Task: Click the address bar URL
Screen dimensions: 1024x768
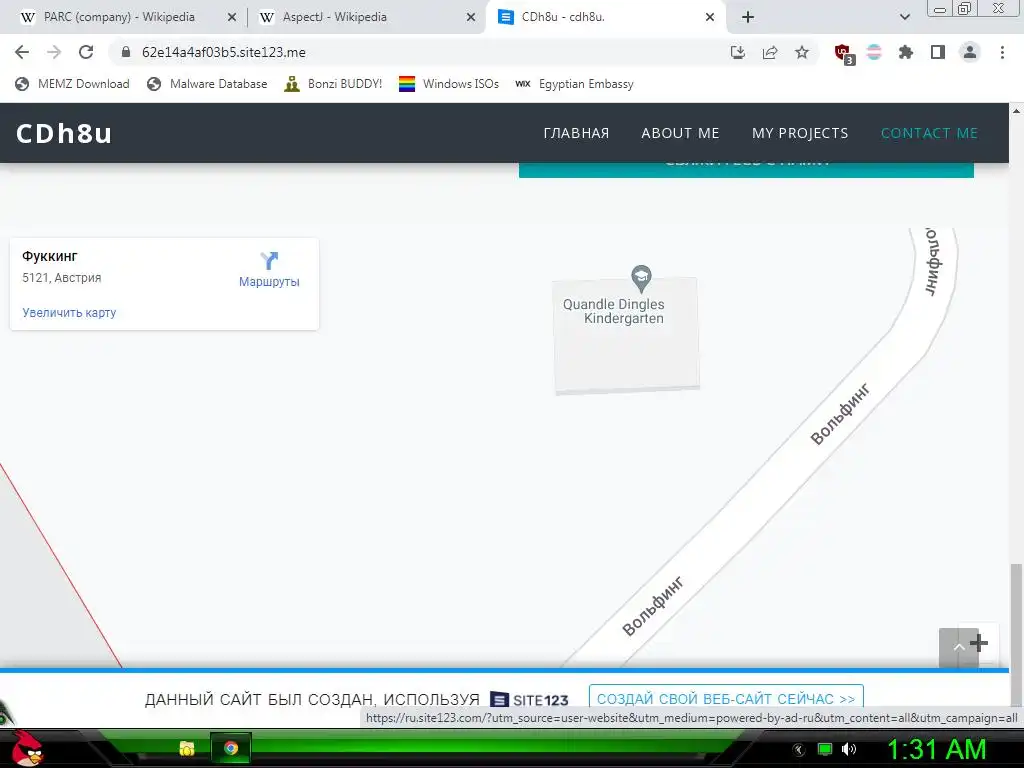Action: click(223, 52)
